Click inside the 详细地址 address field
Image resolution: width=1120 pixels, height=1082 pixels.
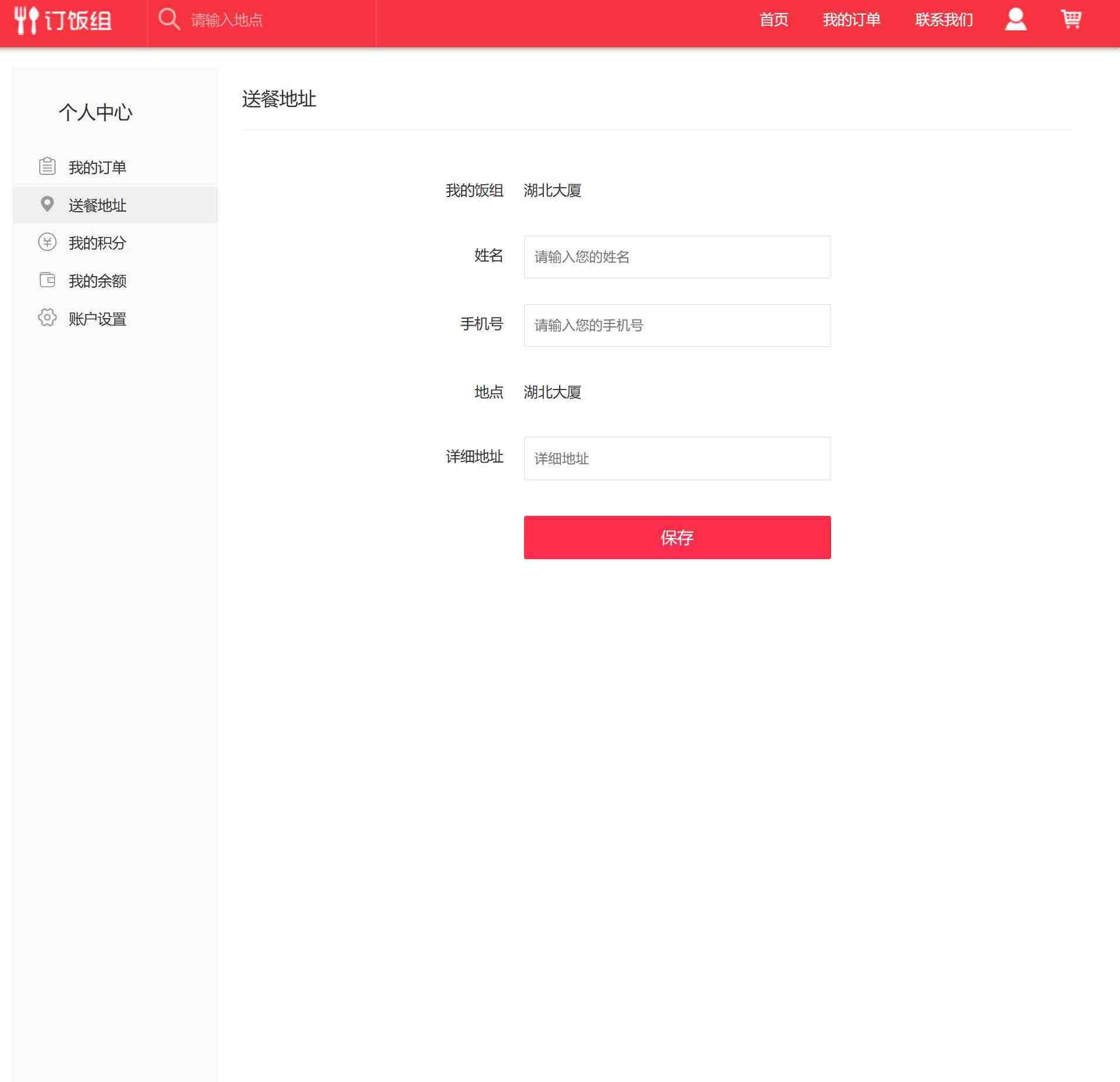677,458
